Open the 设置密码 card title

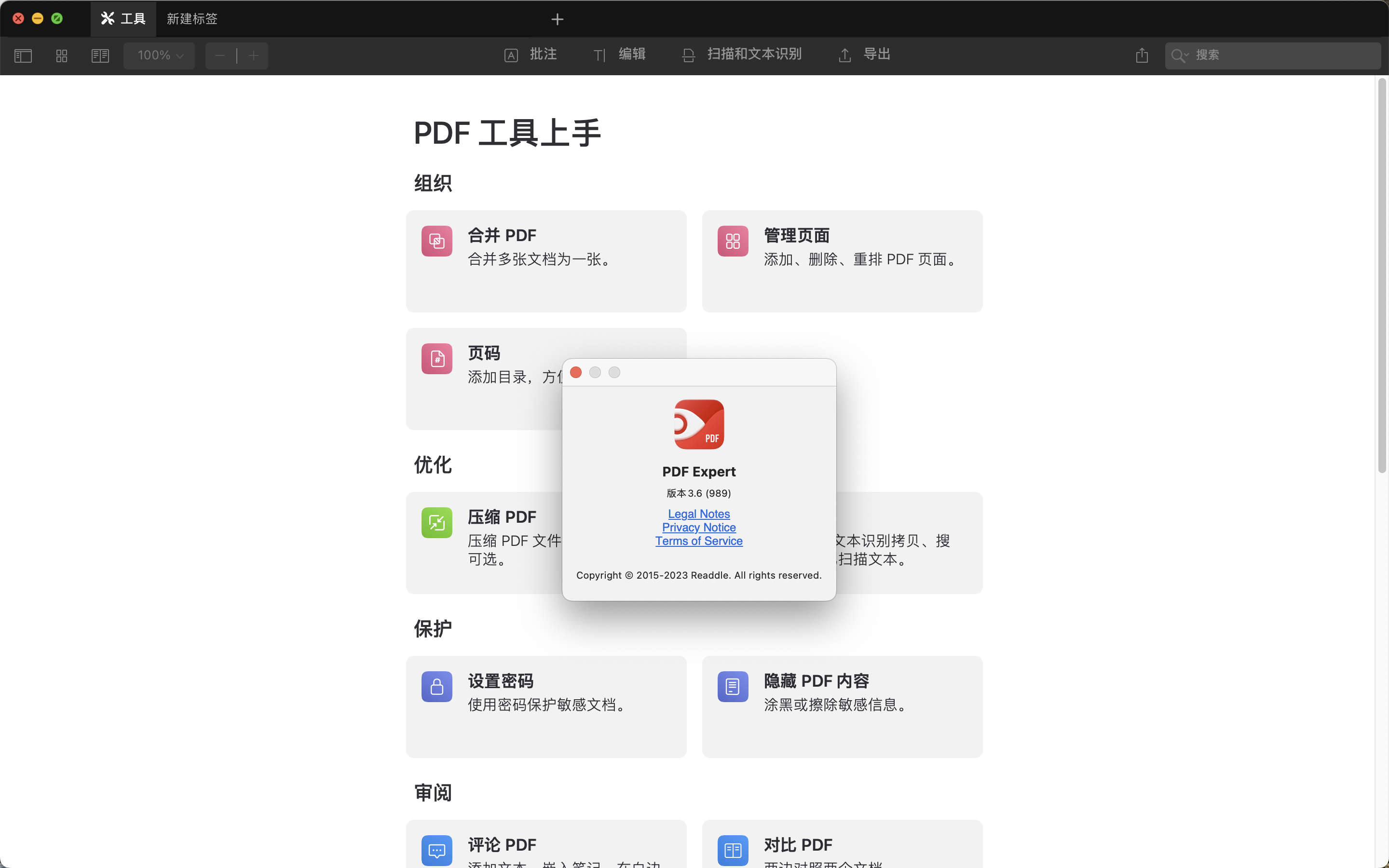[x=501, y=681]
